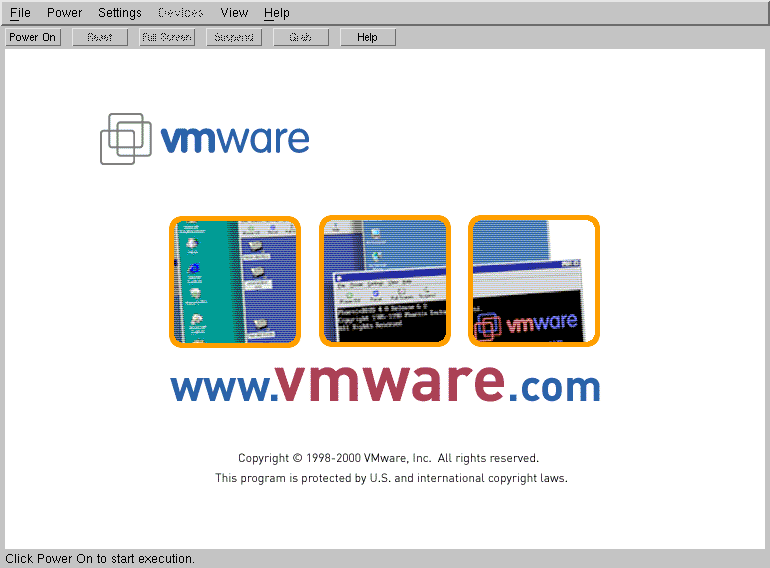The height and width of the screenshot is (568, 770).
Task: Click the vmware wordmark beside the logo
Action: [x=235, y=139]
